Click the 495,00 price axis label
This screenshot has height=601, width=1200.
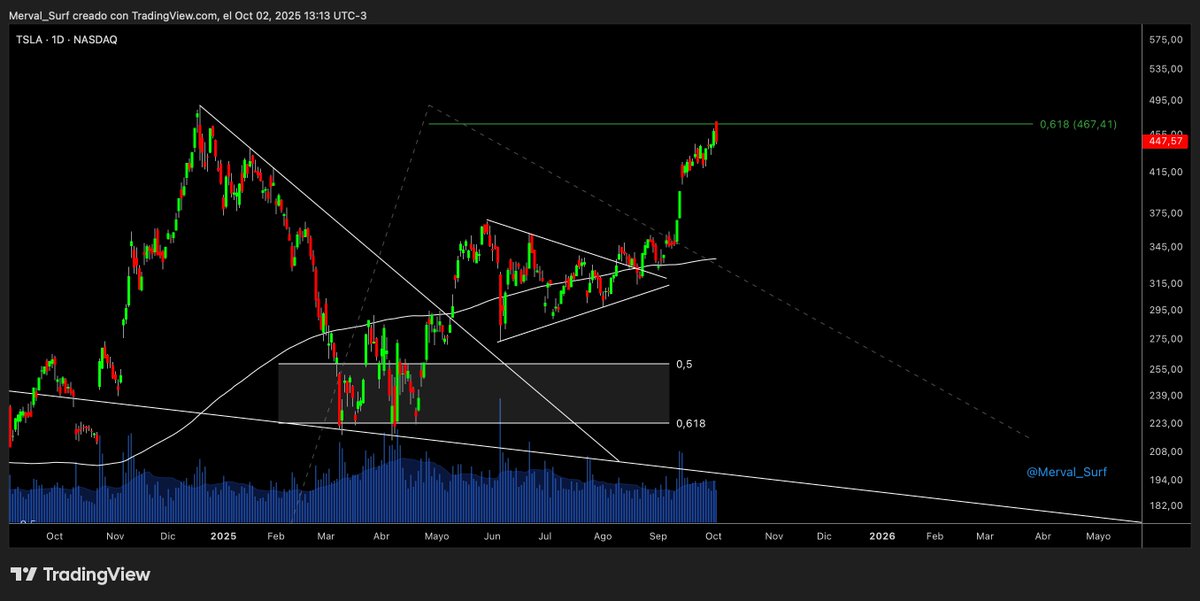click(1167, 101)
